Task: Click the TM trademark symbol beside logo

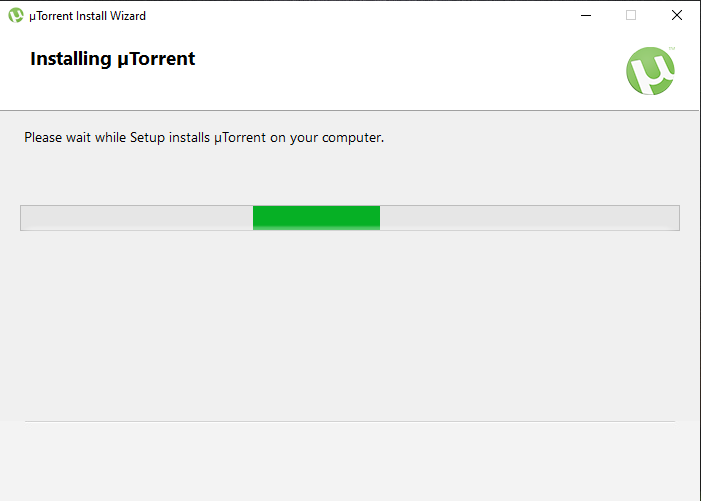Action: click(x=671, y=48)
